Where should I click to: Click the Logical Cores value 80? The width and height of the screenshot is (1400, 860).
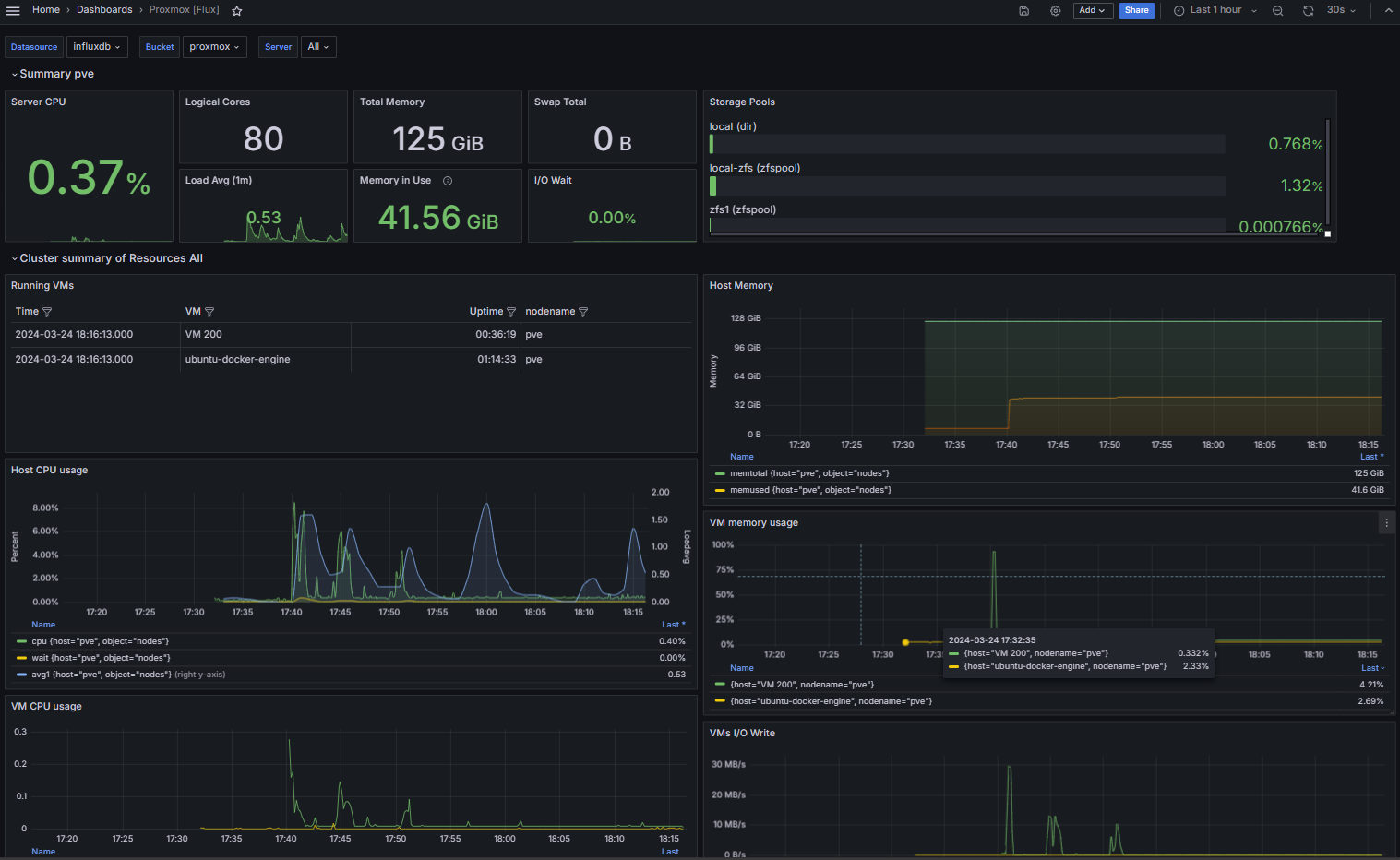[263, 139]
